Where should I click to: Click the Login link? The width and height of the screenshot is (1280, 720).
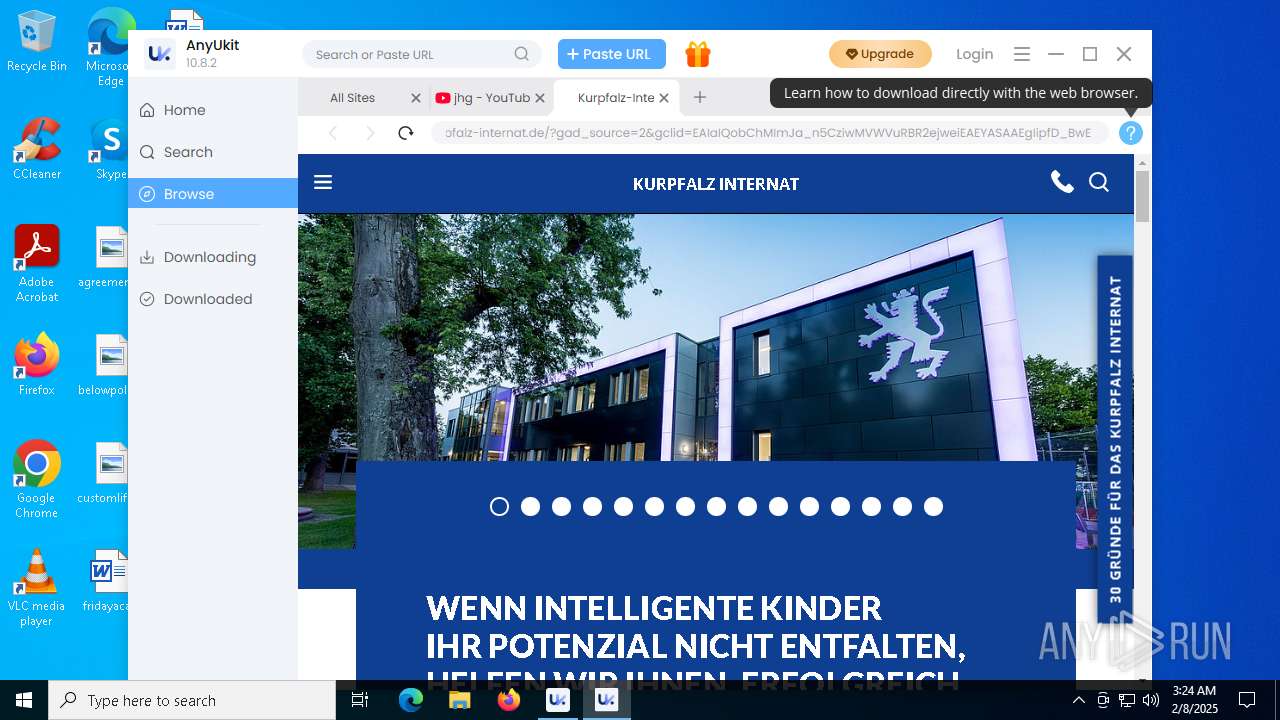tap(974, 54)
